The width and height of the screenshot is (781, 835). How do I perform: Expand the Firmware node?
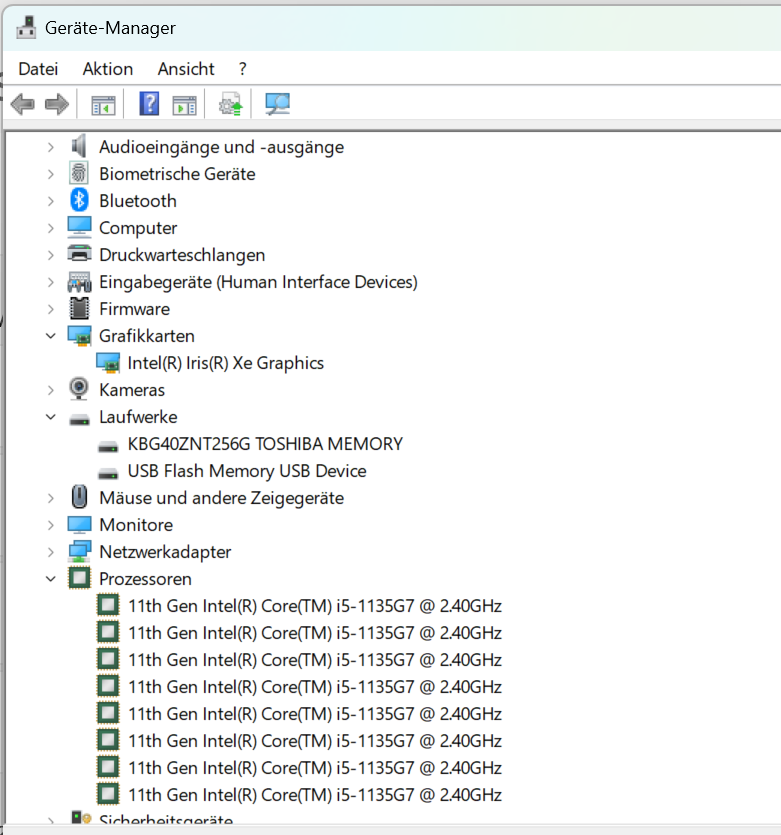coord(51,309)
